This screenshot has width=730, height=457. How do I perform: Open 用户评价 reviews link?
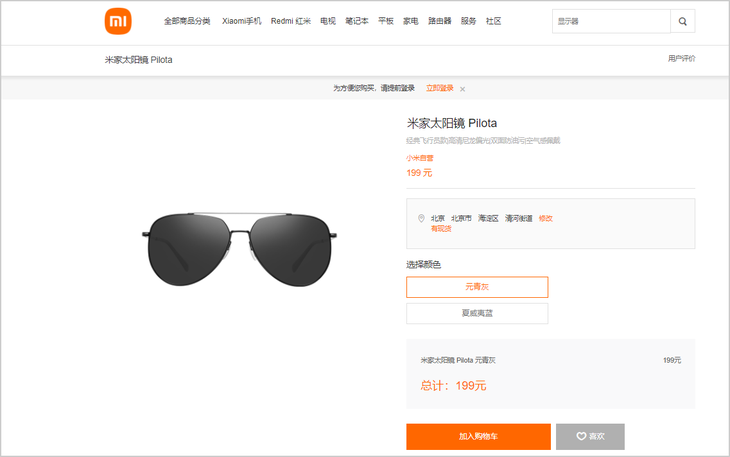[x=681, y=58]
